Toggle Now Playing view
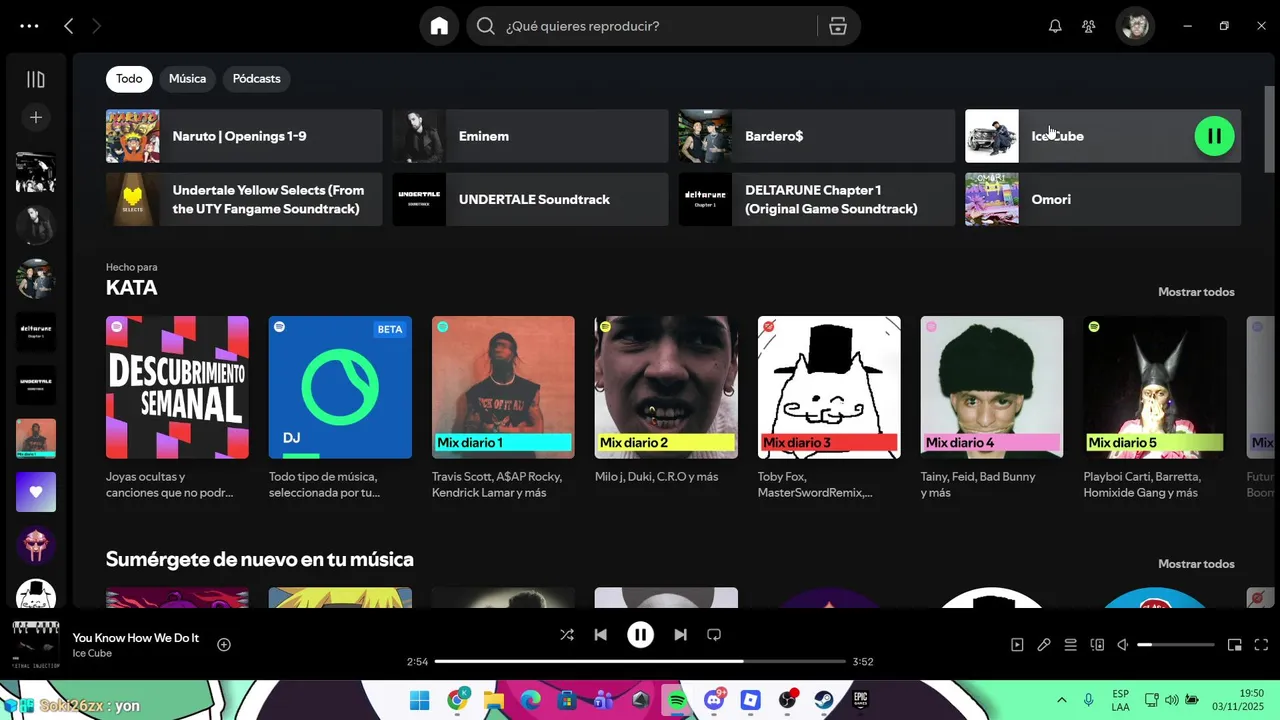The height and width of the screenshot is (720, 1280). tap(1017, 645)
